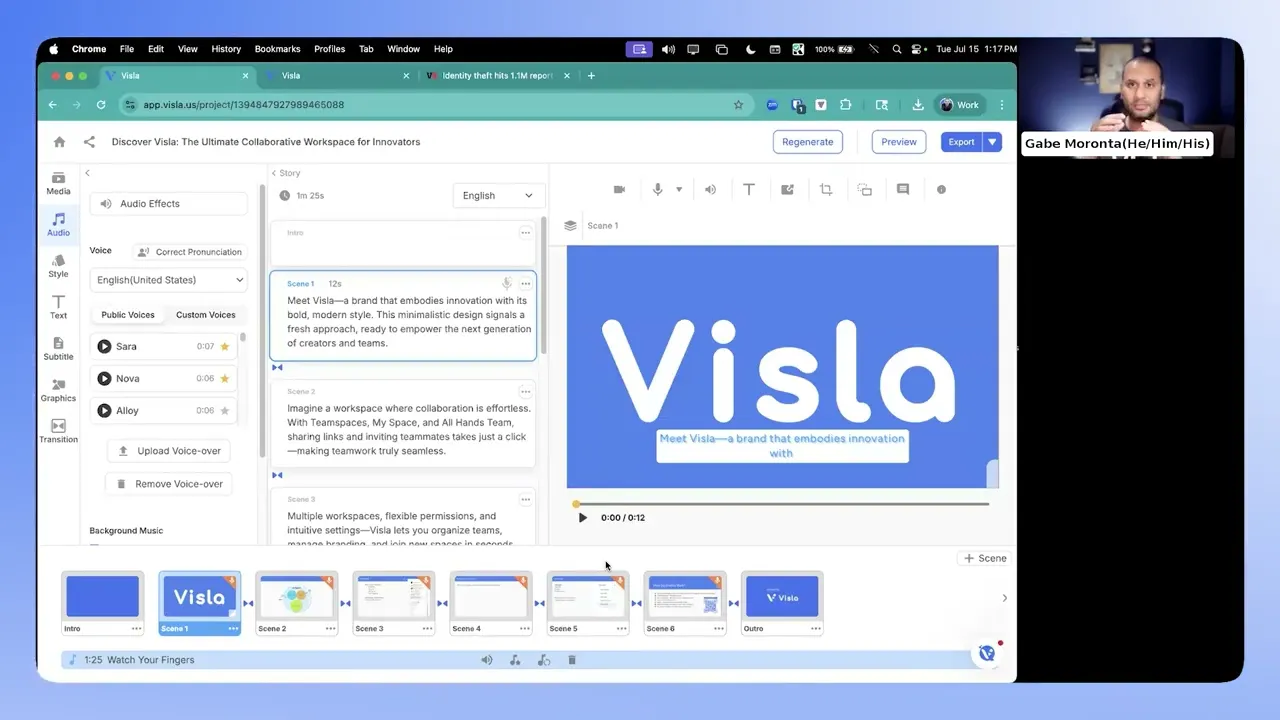Viewport: 1280px width, 720px height.
Task: Open the Style panel in sidebar
Action: click(x=58, y=266)
